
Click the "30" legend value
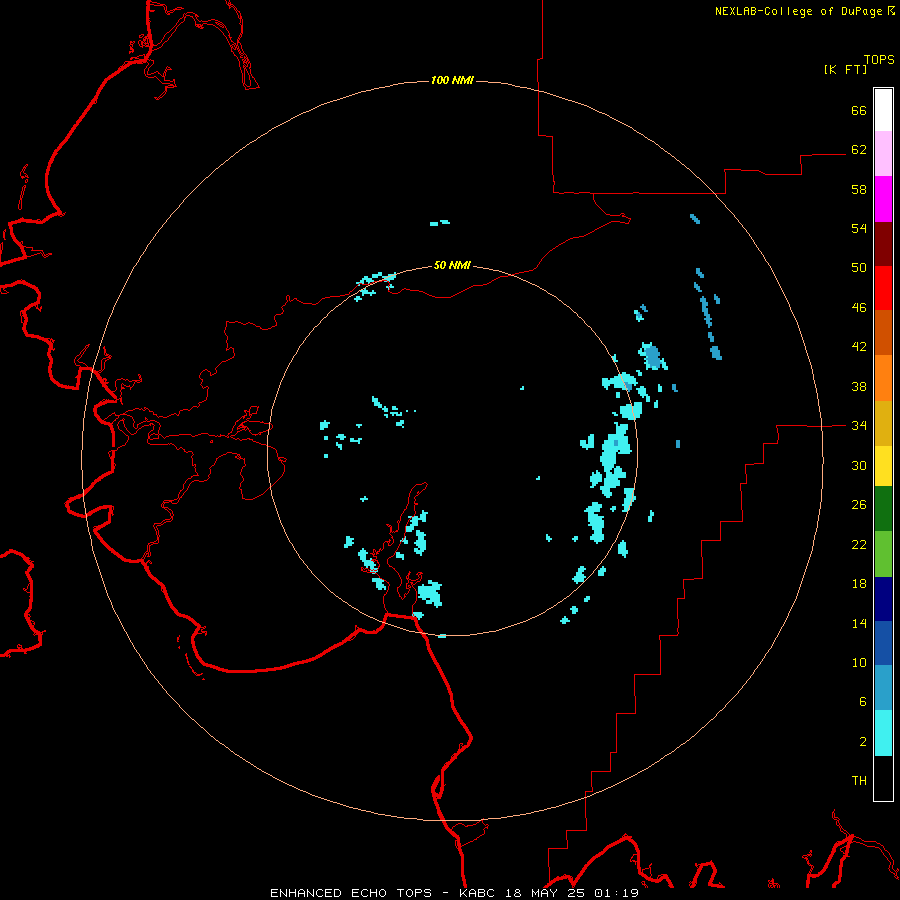(x=859, y=465)
